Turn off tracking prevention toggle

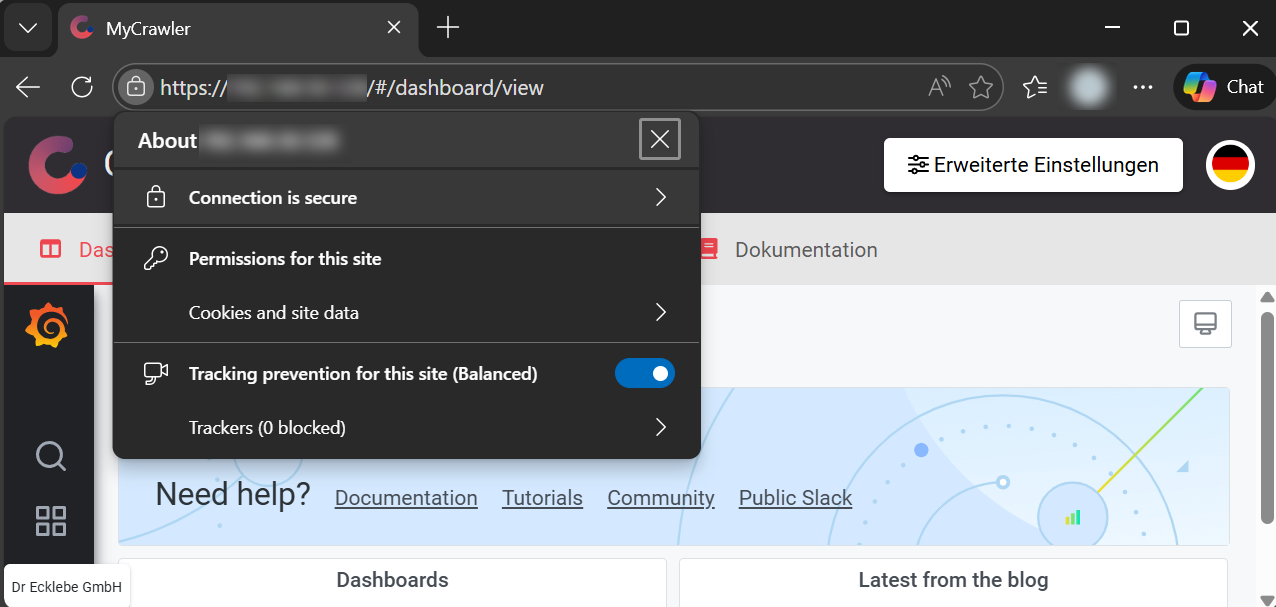645,373
